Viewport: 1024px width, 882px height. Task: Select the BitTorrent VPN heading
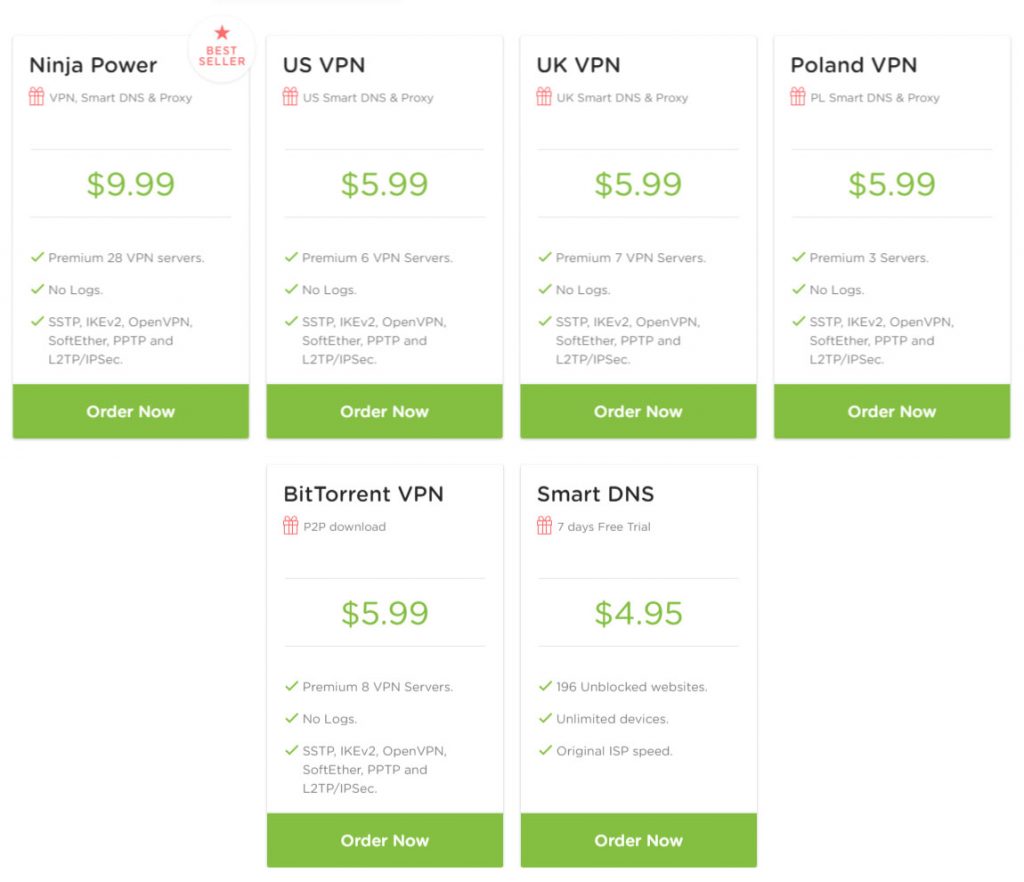364,494
